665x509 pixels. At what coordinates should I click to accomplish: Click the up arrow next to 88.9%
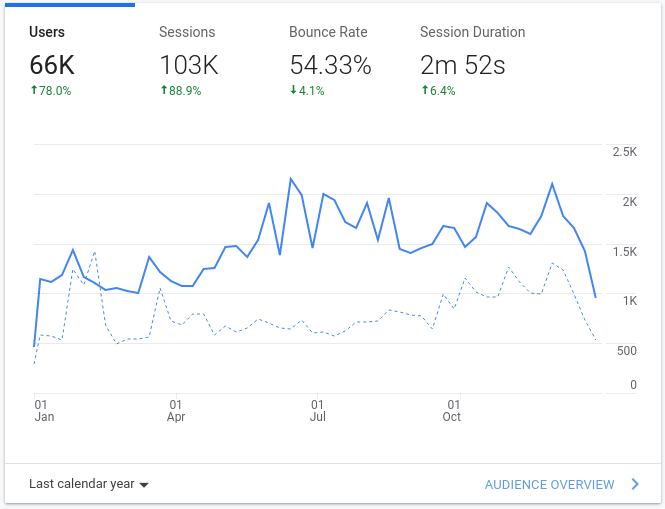tap(164, 91)
